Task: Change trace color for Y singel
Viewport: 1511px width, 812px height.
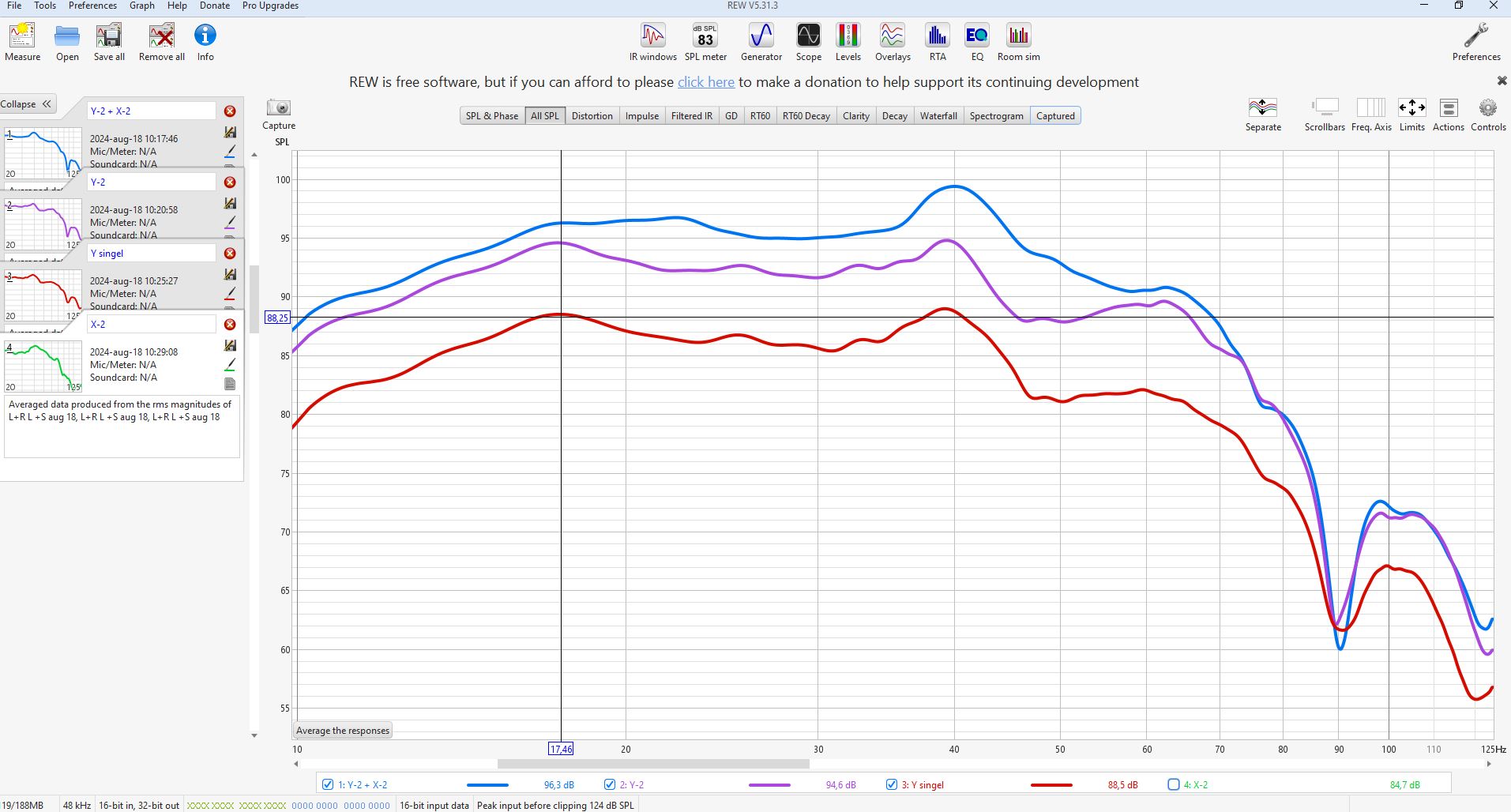Action: click(230, 294)
